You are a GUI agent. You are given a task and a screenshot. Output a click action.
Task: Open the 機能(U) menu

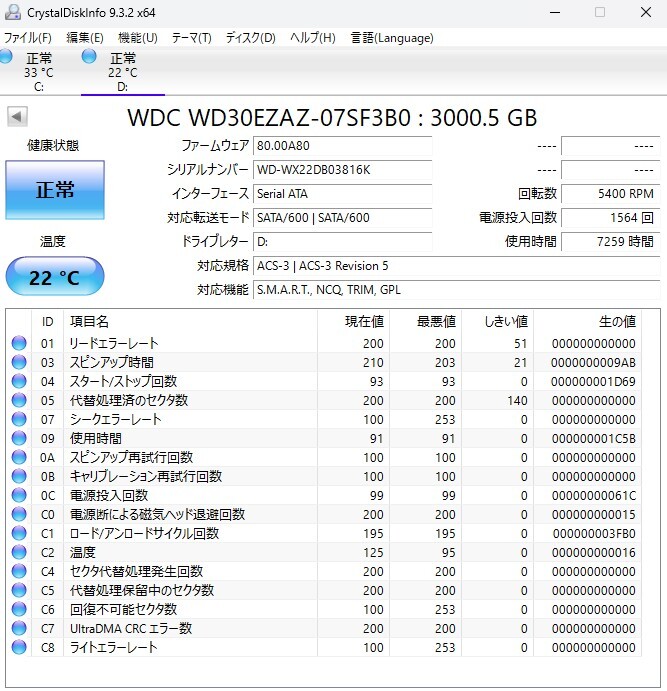[137, 38]
